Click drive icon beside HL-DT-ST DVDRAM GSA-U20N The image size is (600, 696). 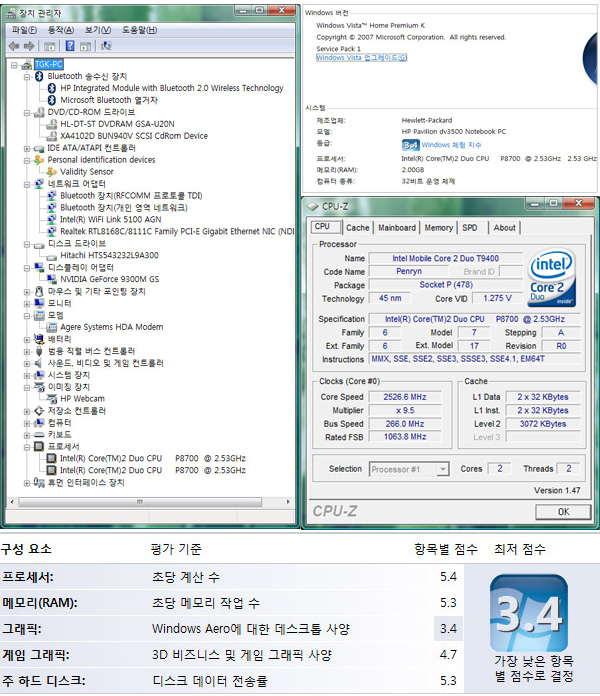pyautogui.click(x=51, y=124)
